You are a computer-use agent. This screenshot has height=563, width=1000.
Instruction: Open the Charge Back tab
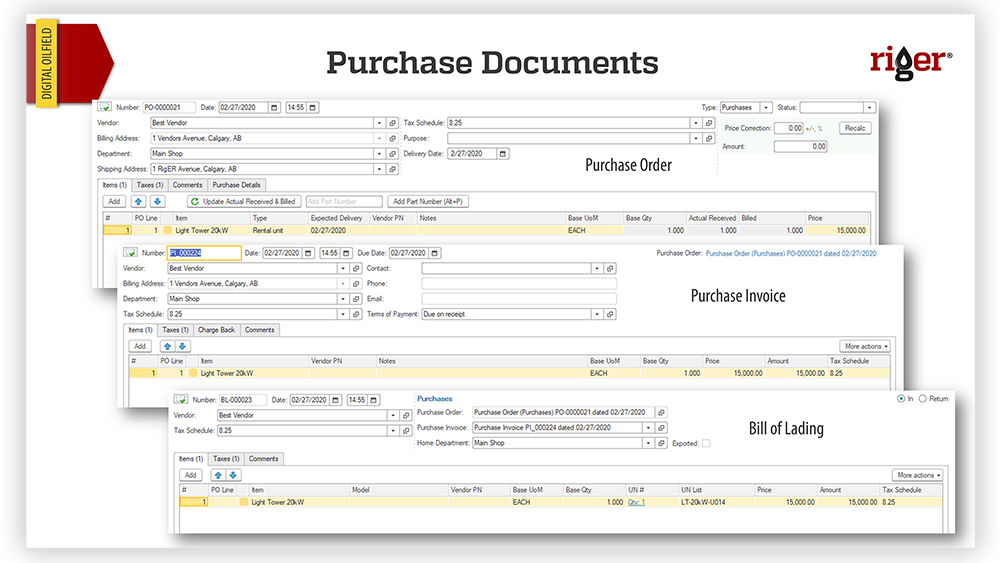tap(216, 329)
